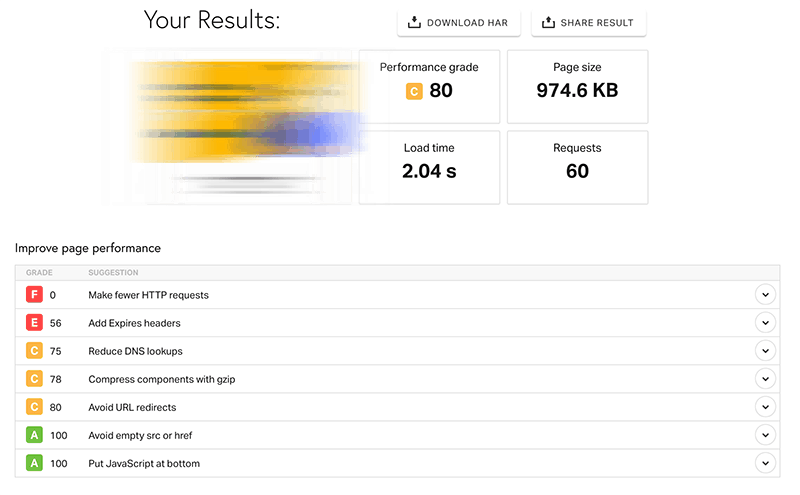Screen dimensions: 800x495
Task: Click the 'Improve page performance' heading
Action: (x=88, y=249)
